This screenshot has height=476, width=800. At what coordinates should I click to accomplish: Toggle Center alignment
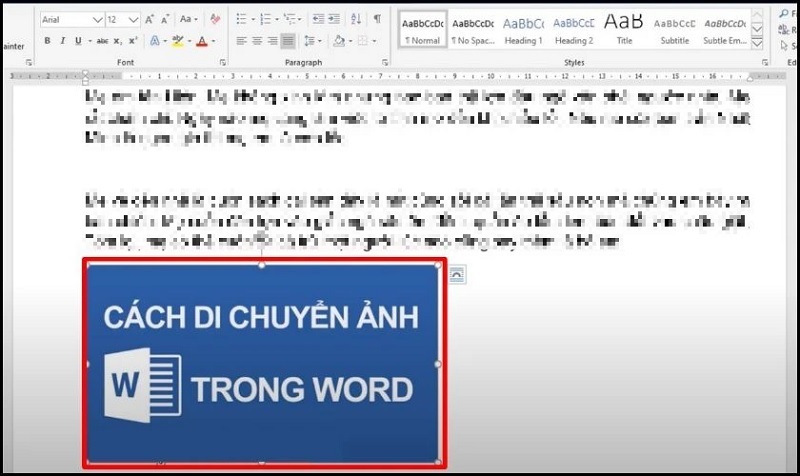pyautogui.click(x=257, y=41)
